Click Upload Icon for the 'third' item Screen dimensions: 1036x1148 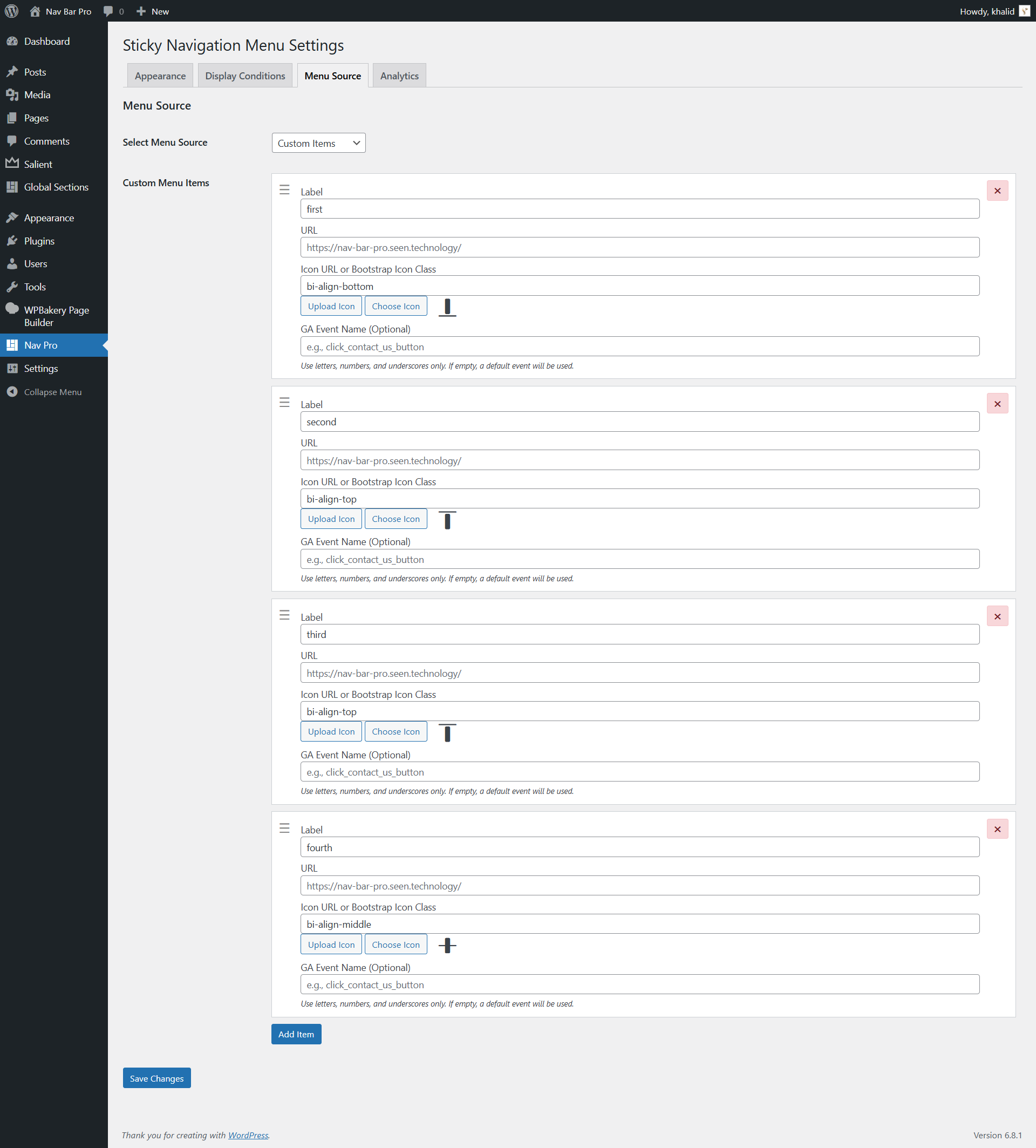(331, 731)
